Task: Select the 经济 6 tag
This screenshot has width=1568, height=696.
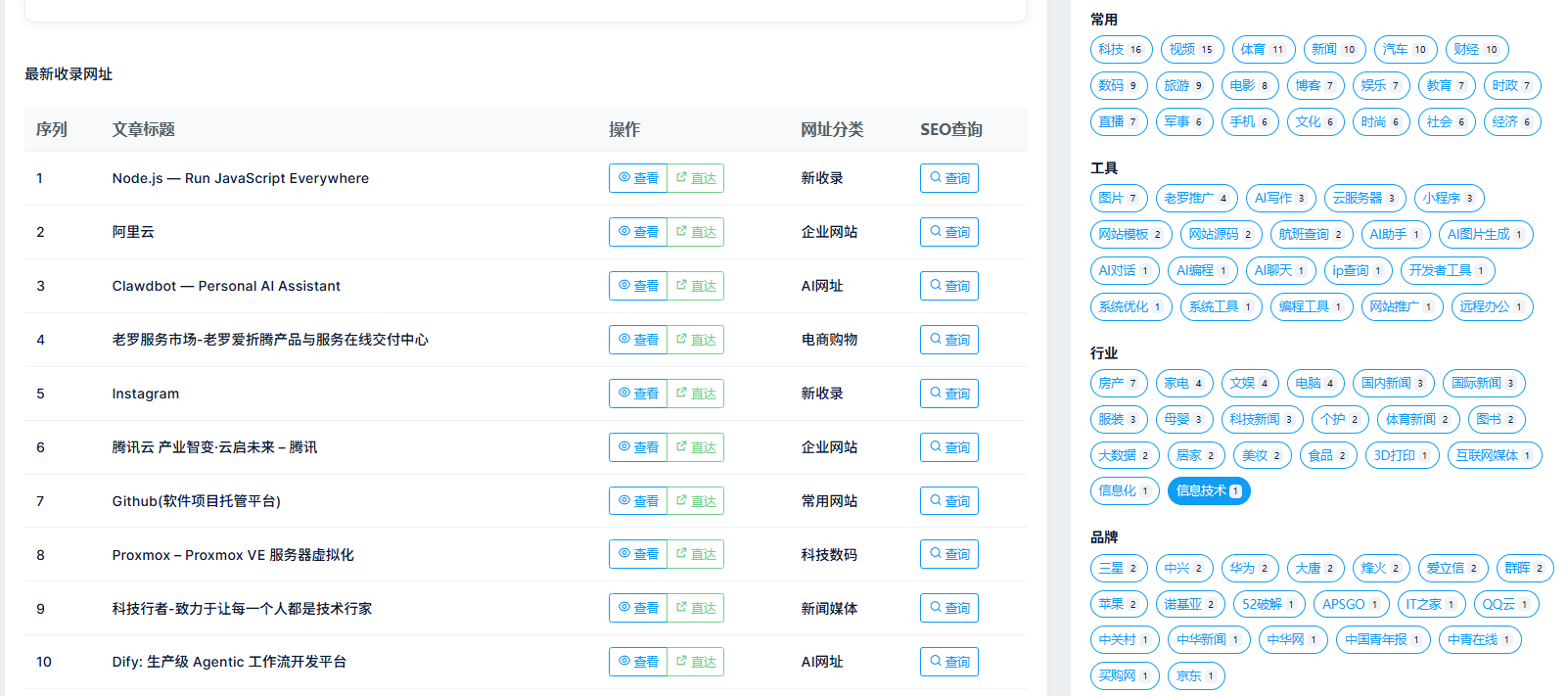Action: [x=1512, y=121]
